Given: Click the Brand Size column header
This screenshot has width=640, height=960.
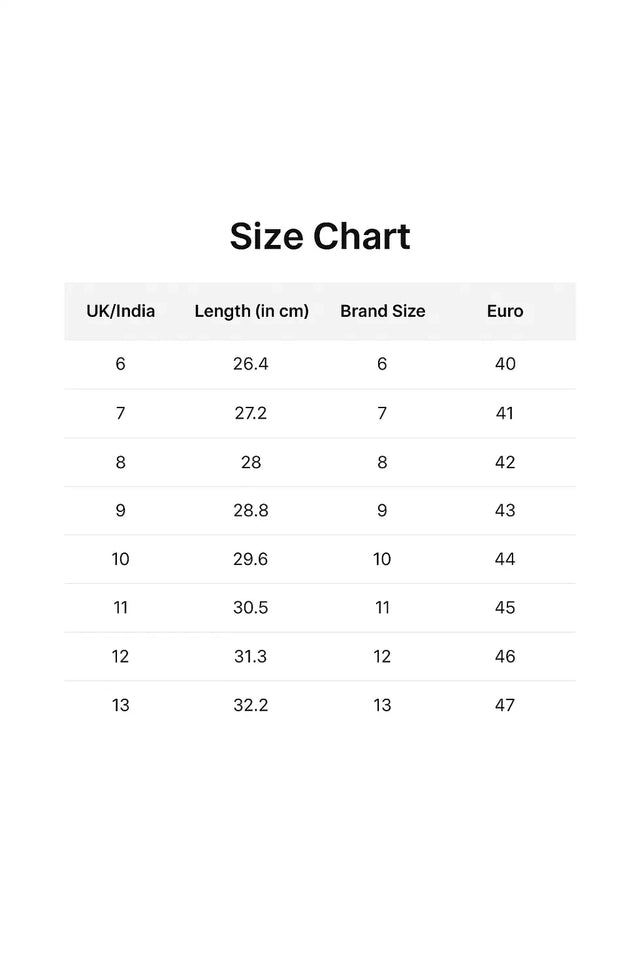Looking at the screenshot, I should point(382,311).
